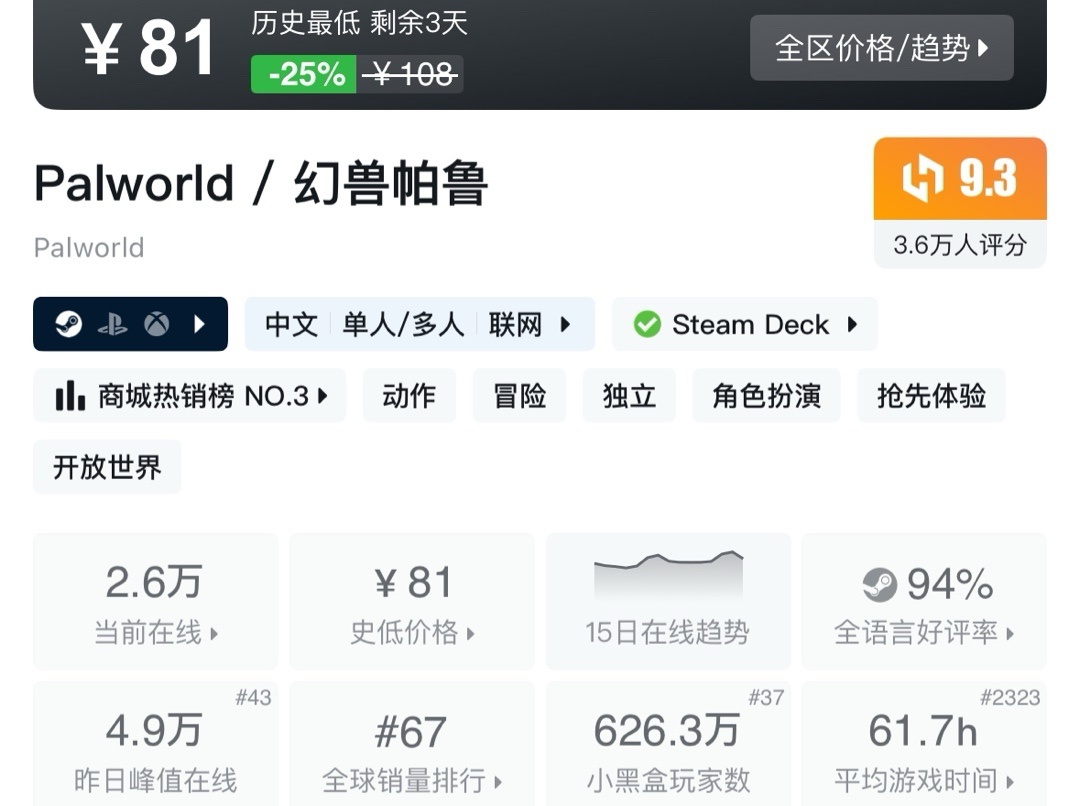Click the bar chart icon beside 商城热销榜
The height and width of the screenshot is (806, 1080).
tap(70, 396)
